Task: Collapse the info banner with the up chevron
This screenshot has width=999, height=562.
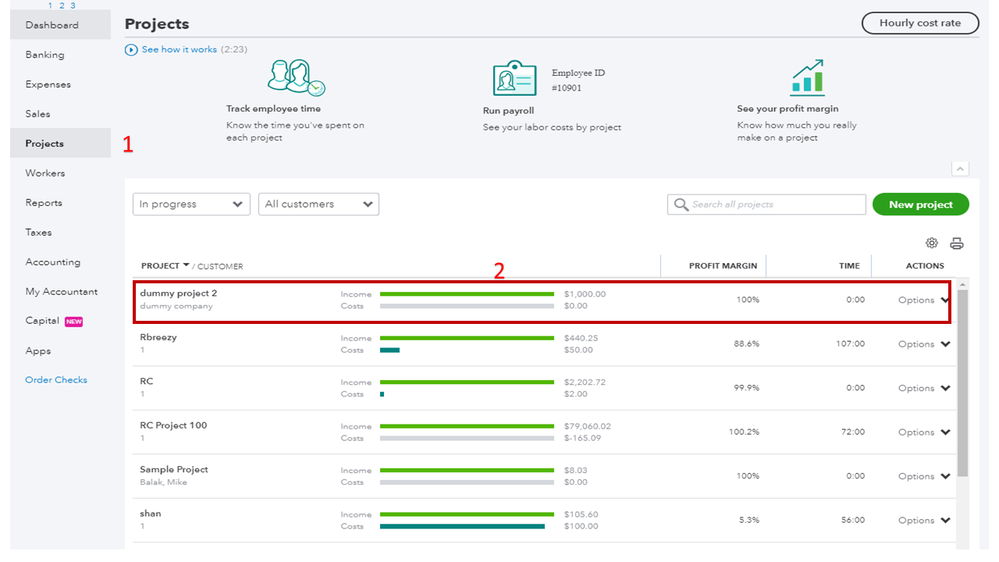Action: click(x=959, y=169)
